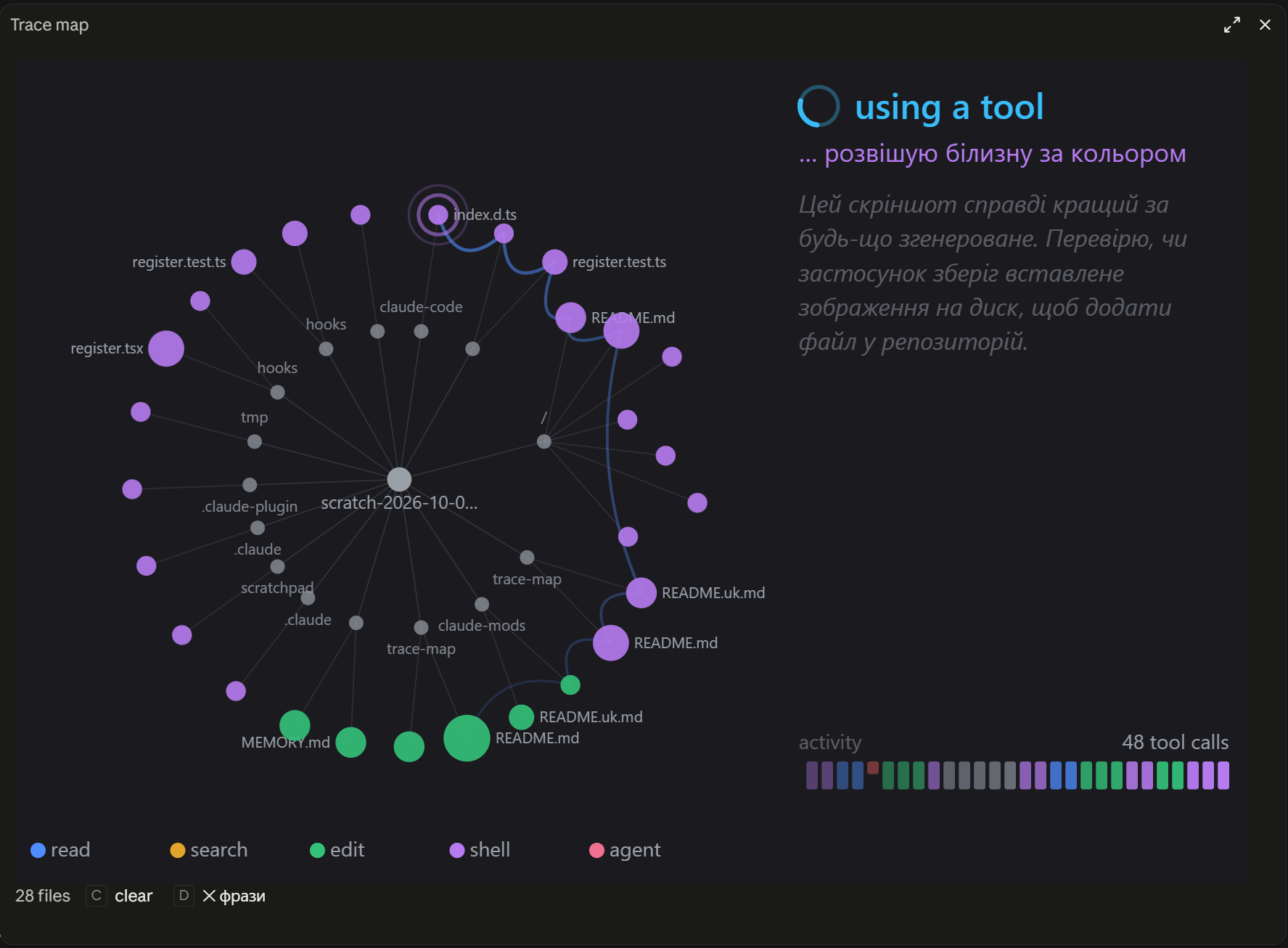Click the green MEMORY.md node

tap(295, 725)
